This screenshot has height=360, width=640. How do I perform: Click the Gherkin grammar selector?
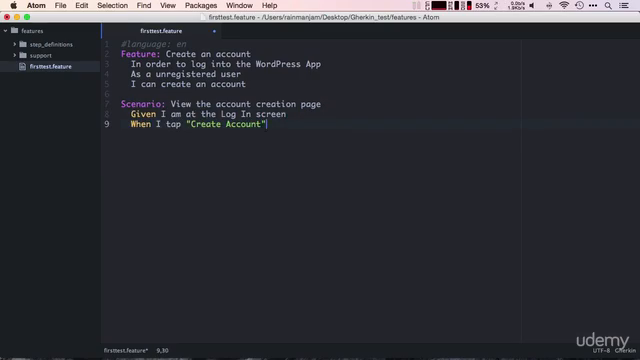(x=625, y=351)
